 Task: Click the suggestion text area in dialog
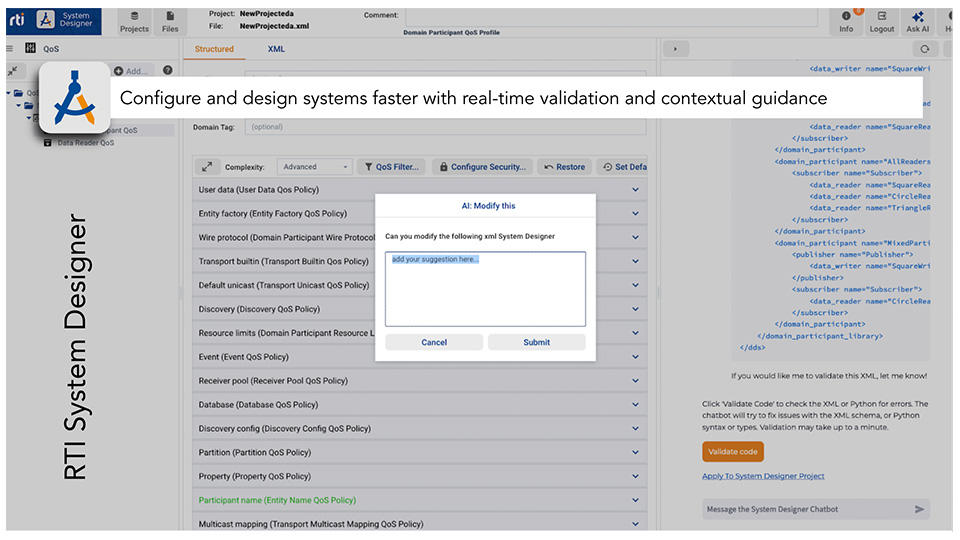pyautogui.click(x=485, y=289)
